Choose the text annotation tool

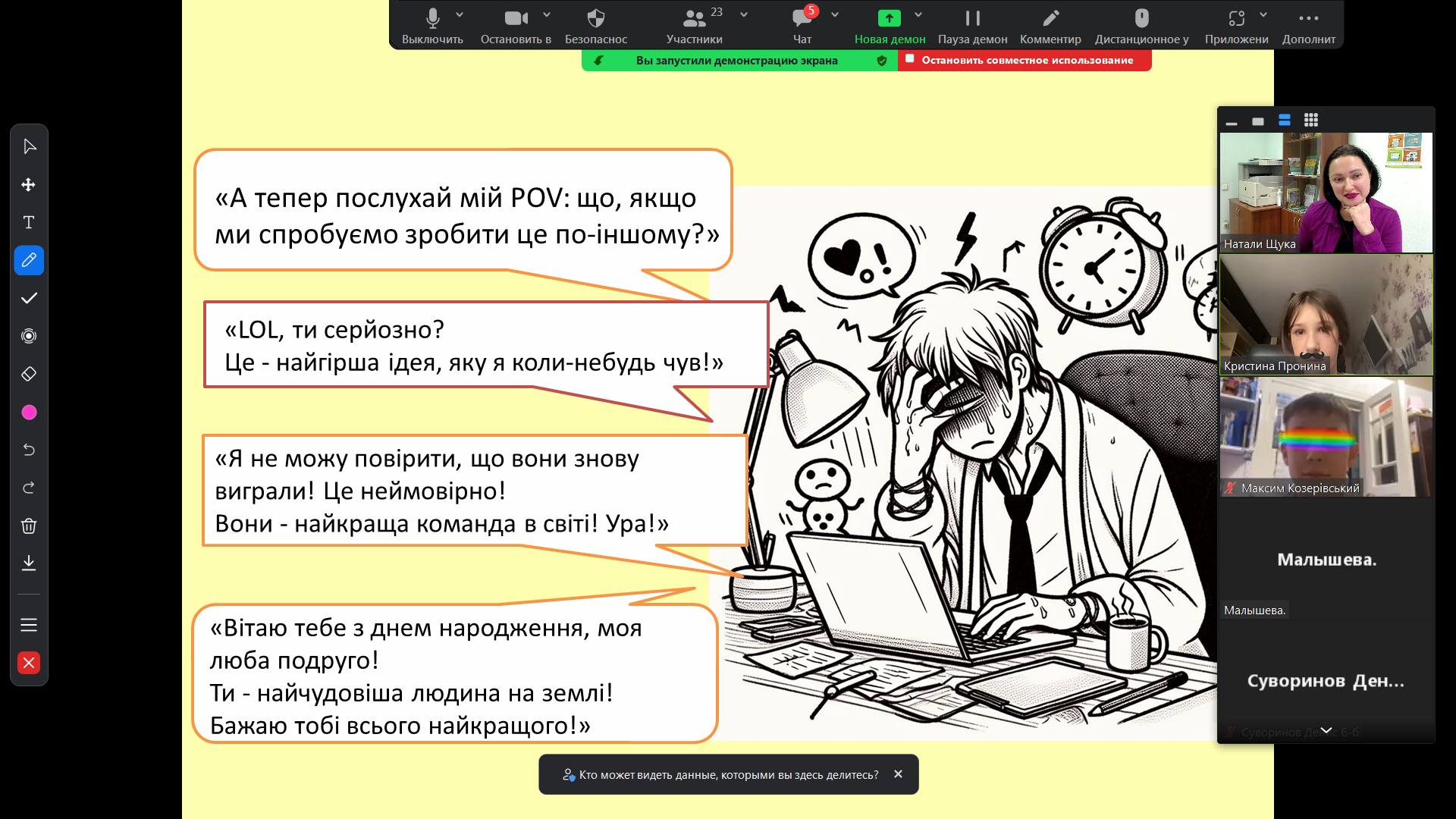click(29, 222)
